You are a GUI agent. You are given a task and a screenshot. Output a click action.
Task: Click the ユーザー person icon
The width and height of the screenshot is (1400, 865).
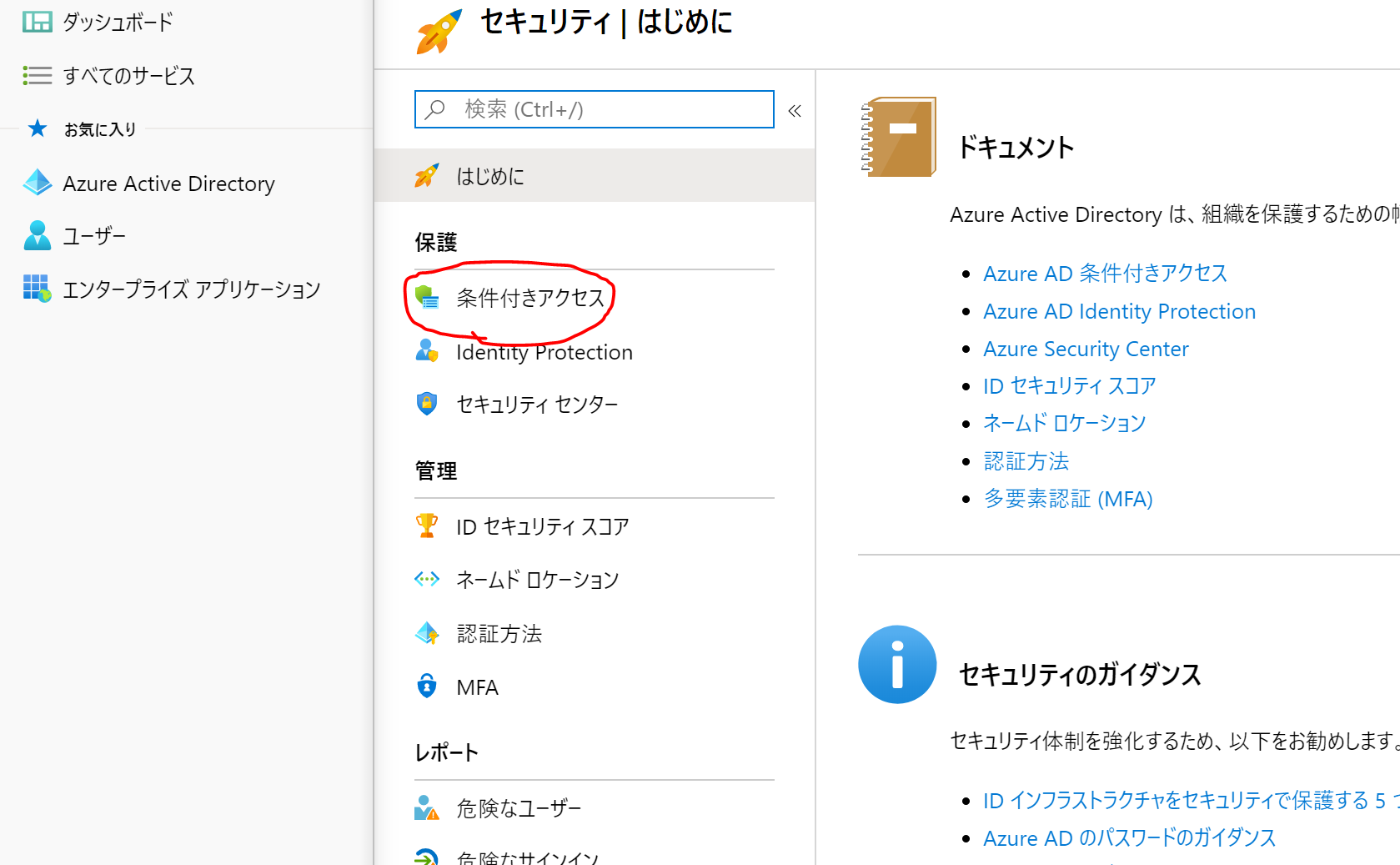[37, 235]
